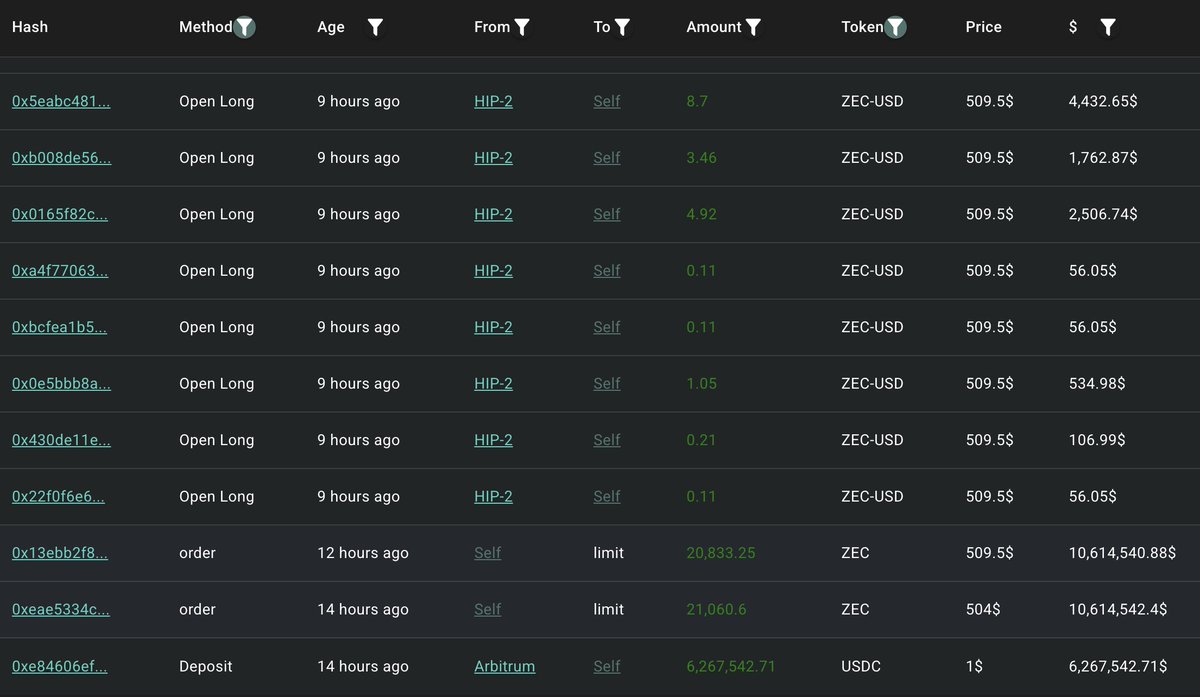This screenshot has width=1200, height=697.
Task: Open transaction hash 0xeae5334c
Action: click(60, 609)
